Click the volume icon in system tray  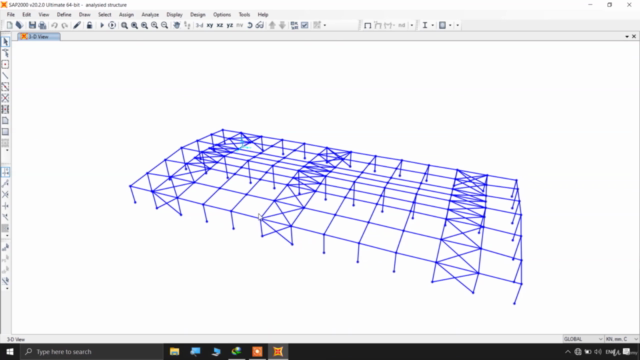click(x=598, y=352)
